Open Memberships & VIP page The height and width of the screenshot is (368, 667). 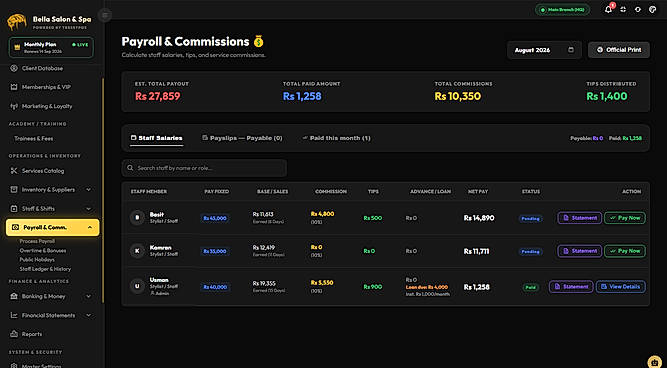(x=46, y=87)
